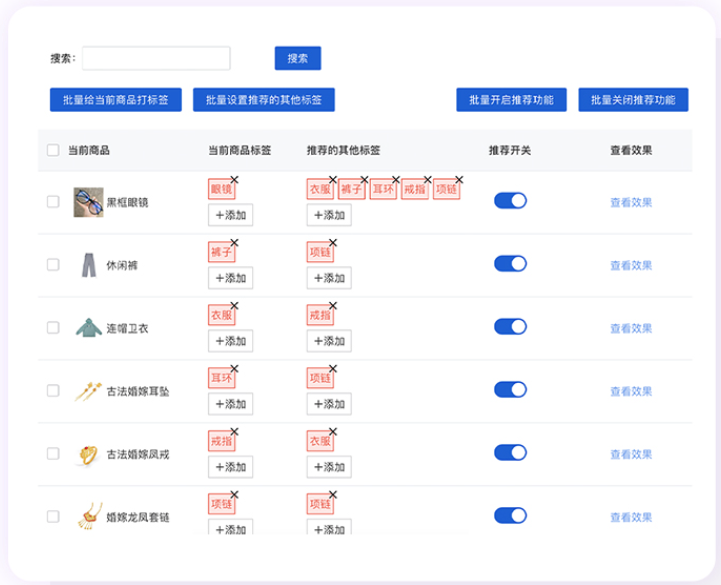The image size is (721, 585).
Task: Remove 耳环 recommended tag in 黑框眼镜 row
Action: 396,180
